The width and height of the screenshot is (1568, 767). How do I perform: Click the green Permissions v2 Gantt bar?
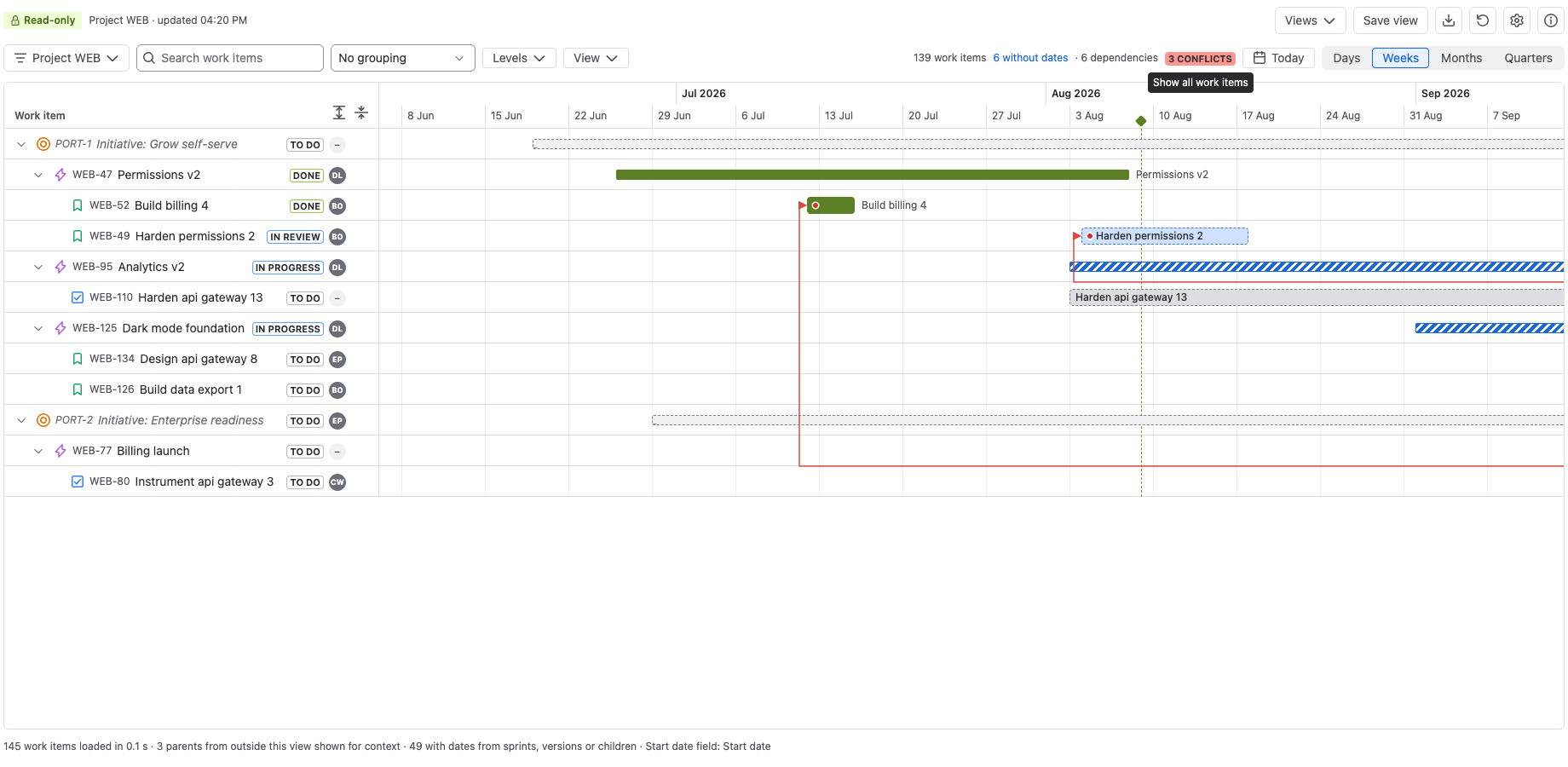coord(873,175)
